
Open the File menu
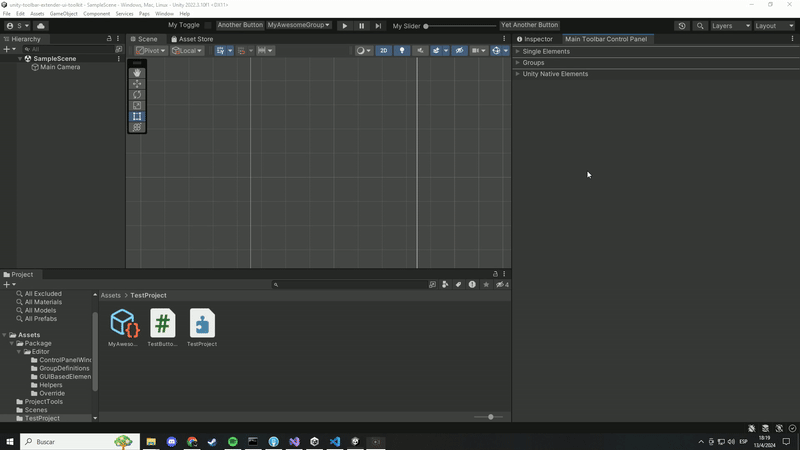click(7, 14)
